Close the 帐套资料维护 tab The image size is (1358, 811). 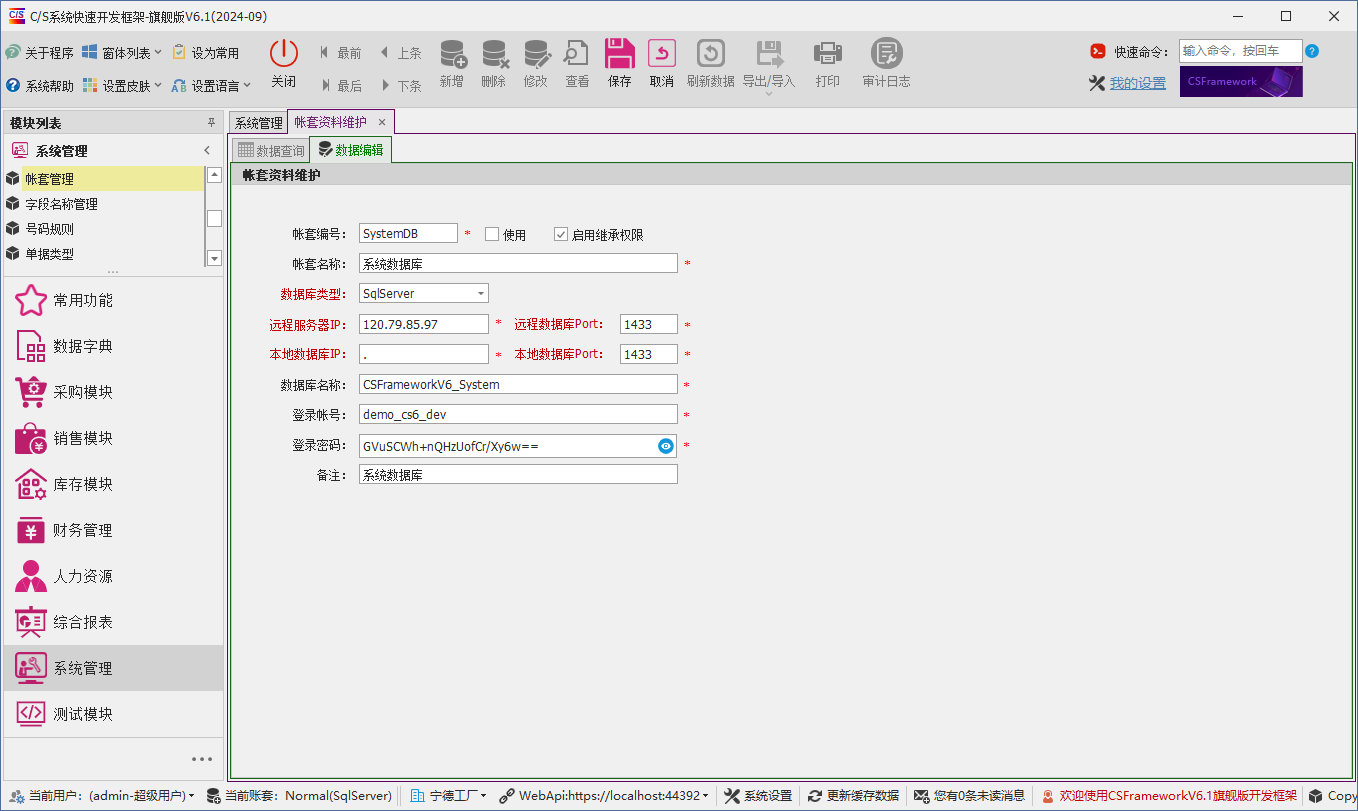point(382,122)
